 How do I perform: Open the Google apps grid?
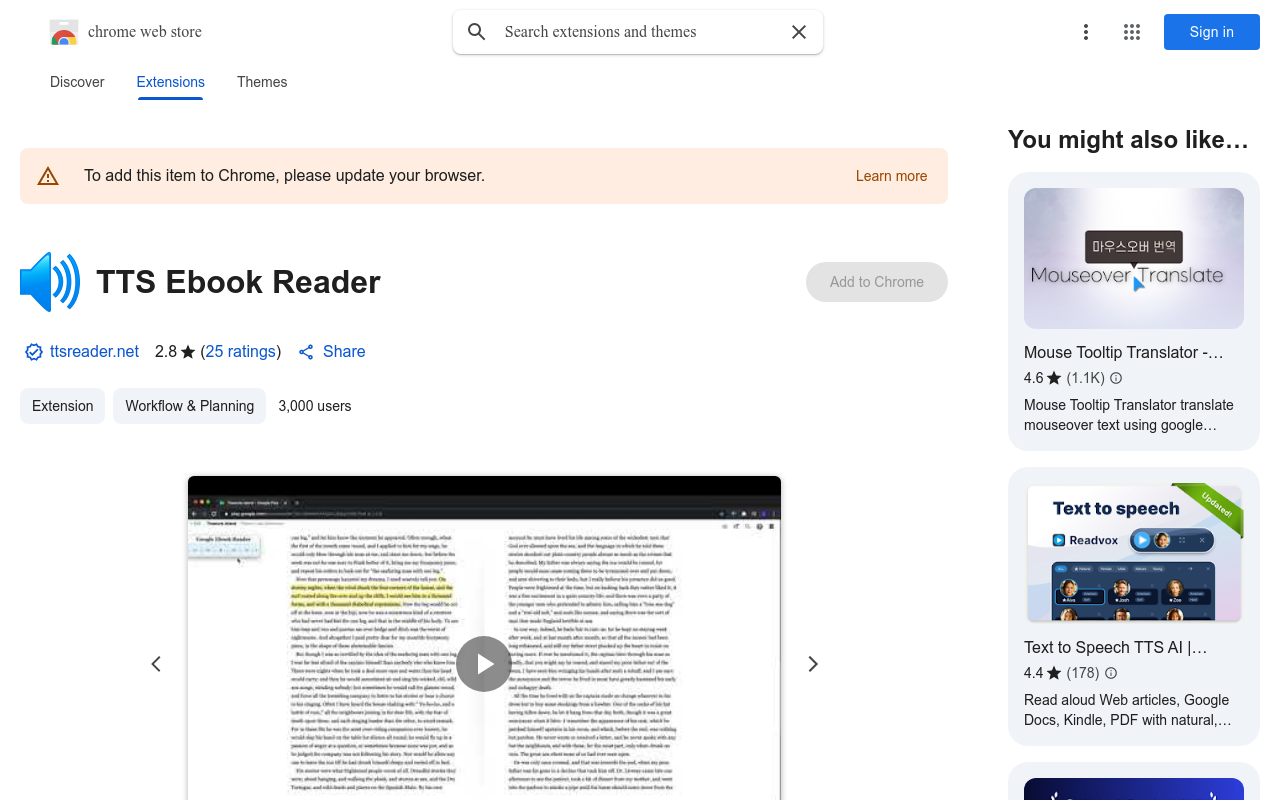click(1132, 32)
